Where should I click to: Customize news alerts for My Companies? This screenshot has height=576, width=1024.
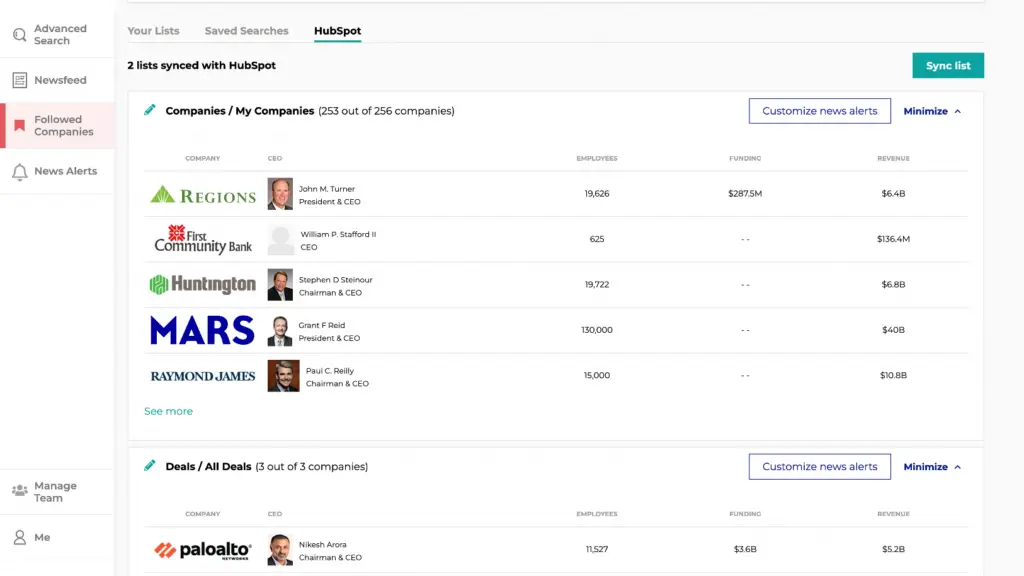pyautogui.click(x=819, y=111)
